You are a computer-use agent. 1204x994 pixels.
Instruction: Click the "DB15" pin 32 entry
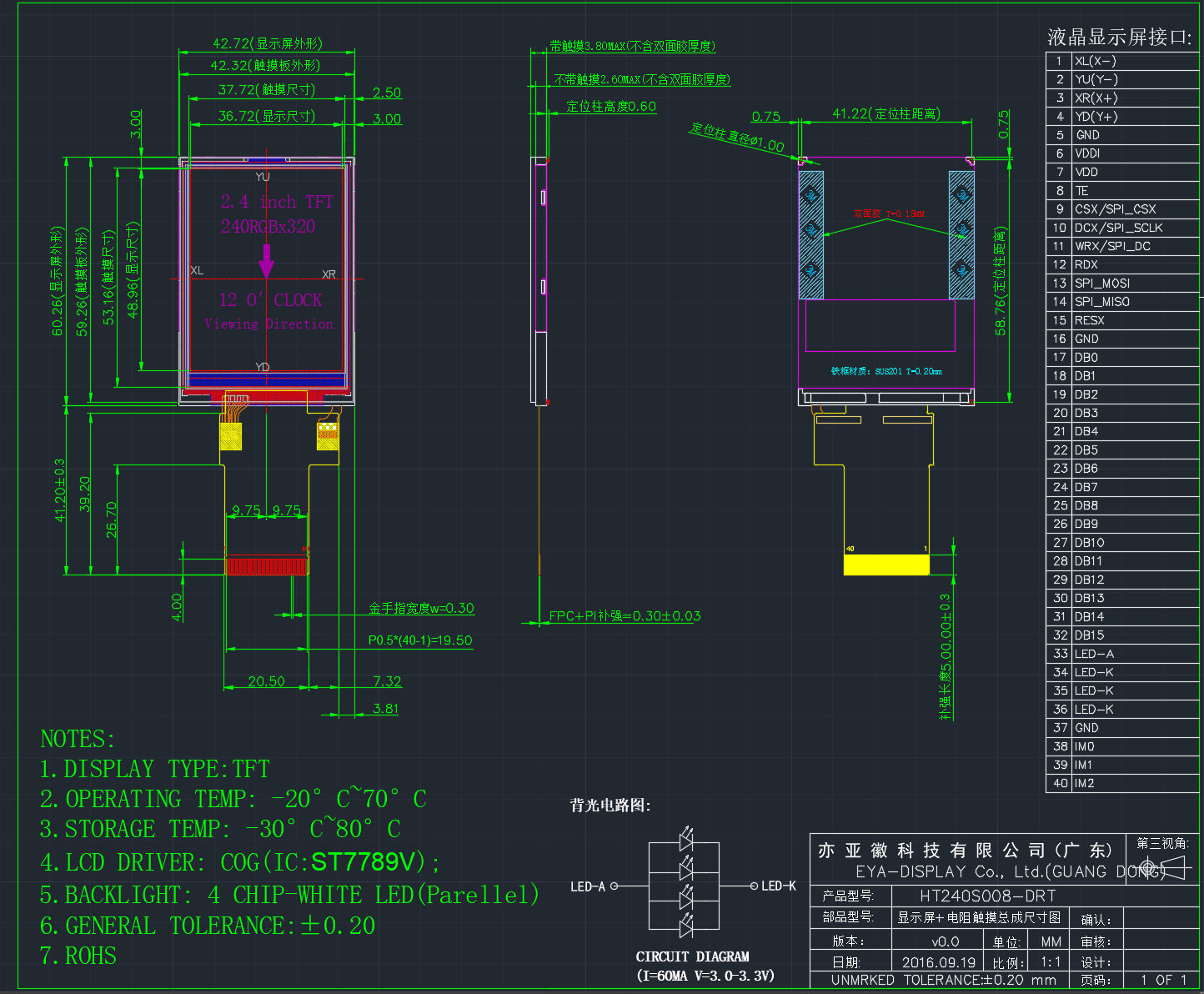tap(1090, 635)
